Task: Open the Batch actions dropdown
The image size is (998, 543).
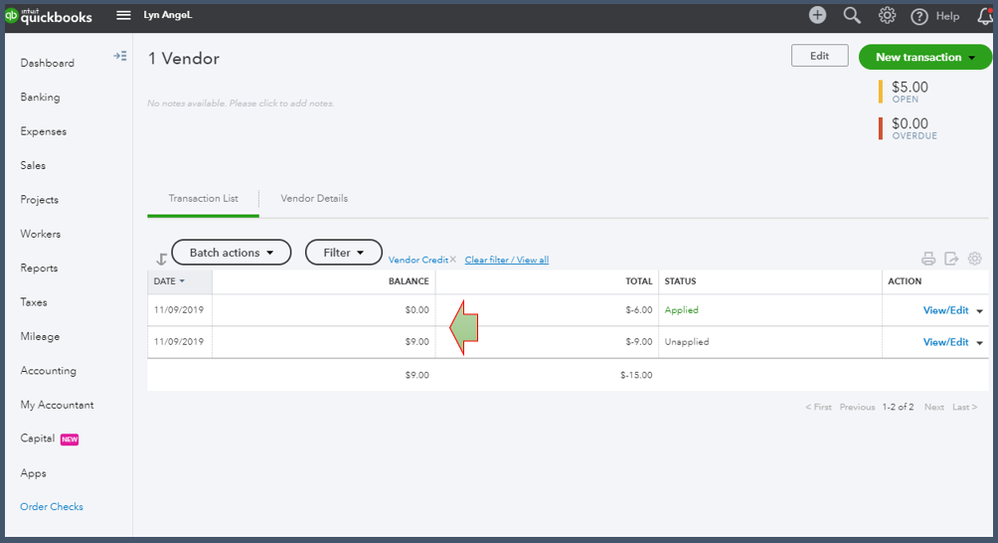Action: [x=231, y=253]
